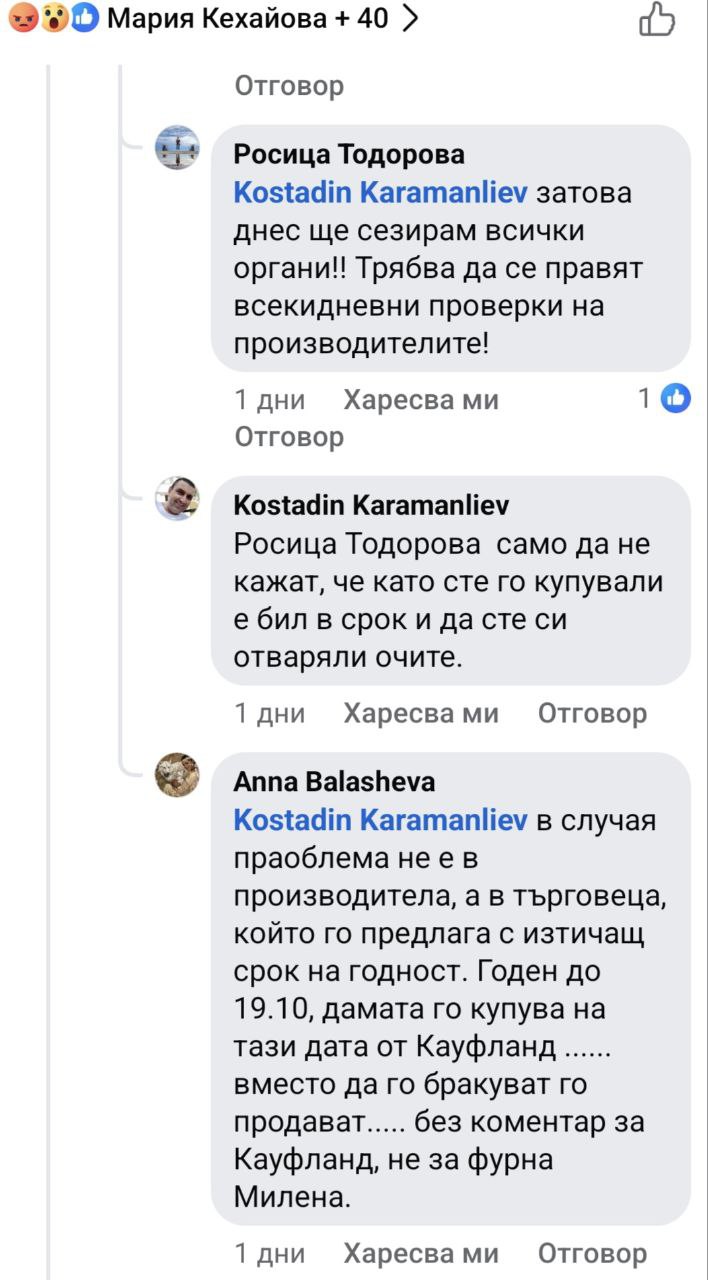This screenshot has width=708, height=1280.
Task: Like Росица Тодорова's comment via Харесва ми
Action: click(x=420, y=401)
